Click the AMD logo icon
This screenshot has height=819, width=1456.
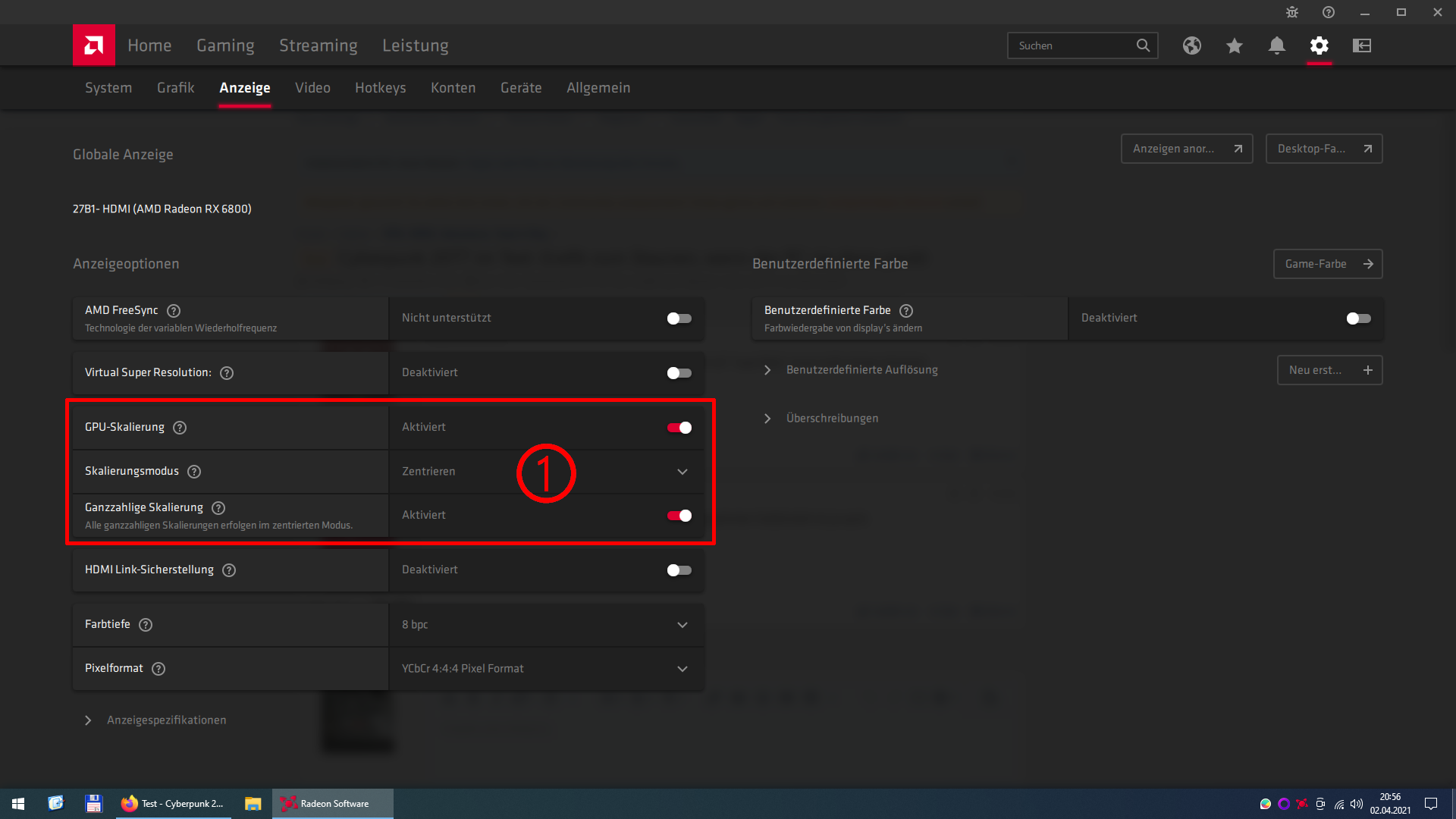tap(94, 45)
